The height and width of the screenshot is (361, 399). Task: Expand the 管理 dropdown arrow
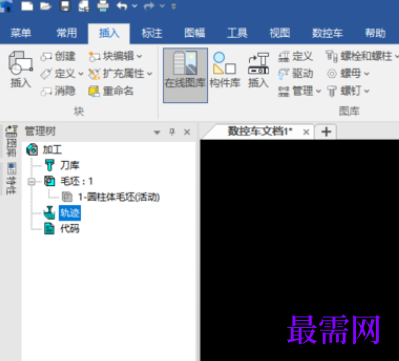(318, 91)
